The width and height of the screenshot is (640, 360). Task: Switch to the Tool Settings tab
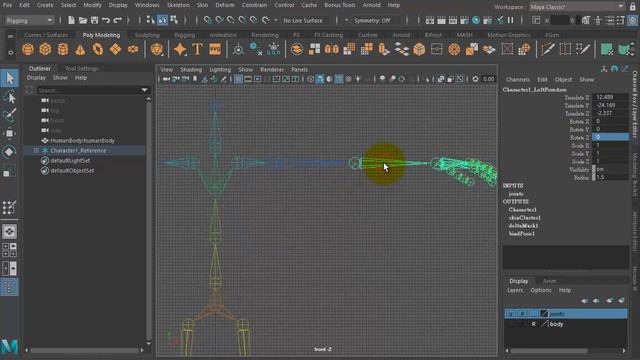82,68
